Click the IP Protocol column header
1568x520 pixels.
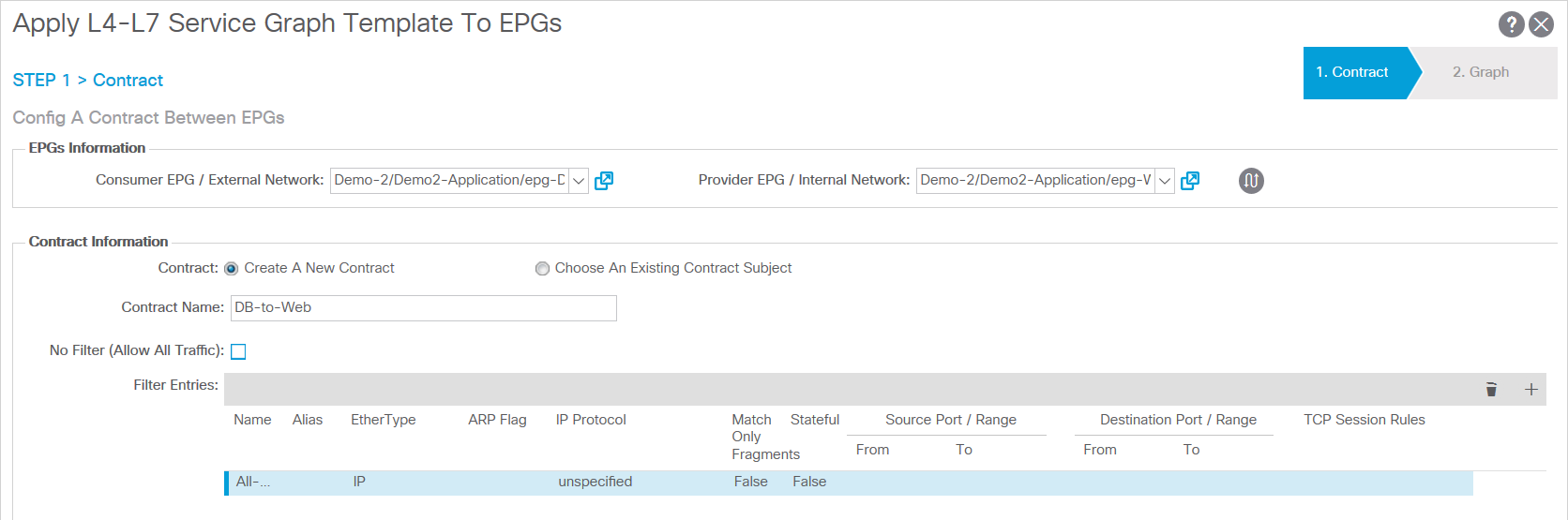[591, 420]
